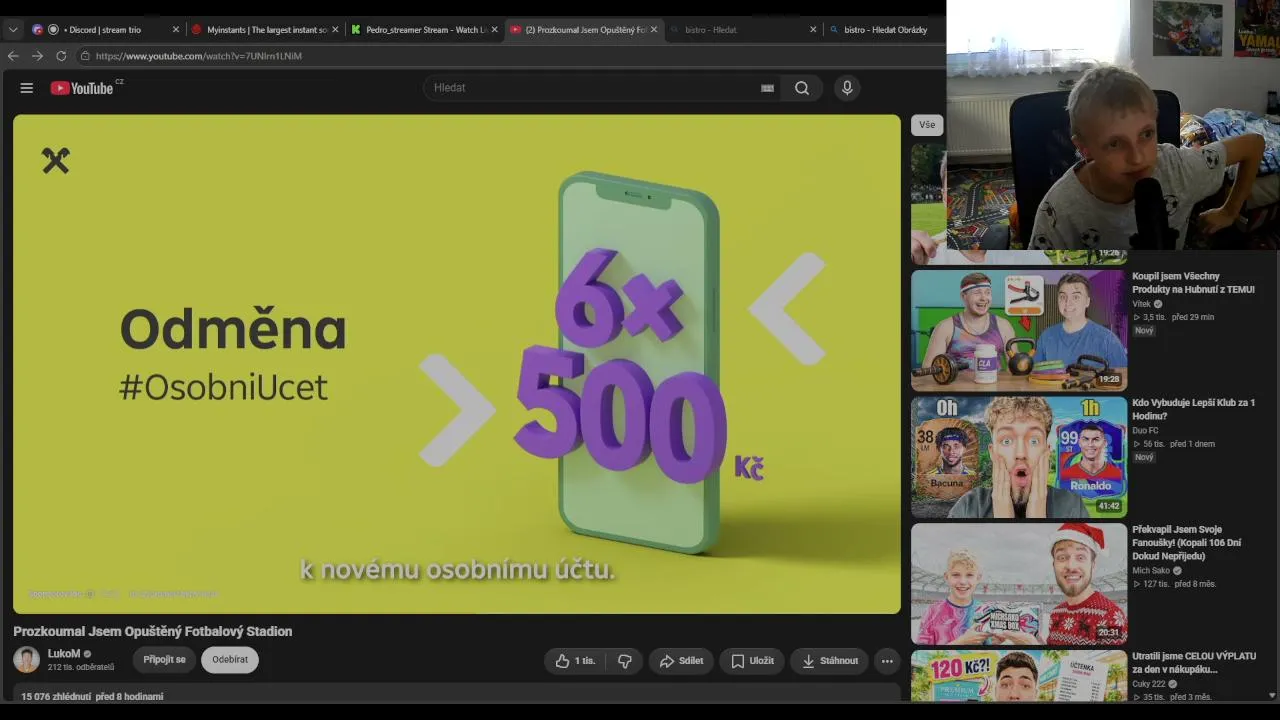Reload the page with the refresh icon

pyautogui.click(x=61, y=56)
